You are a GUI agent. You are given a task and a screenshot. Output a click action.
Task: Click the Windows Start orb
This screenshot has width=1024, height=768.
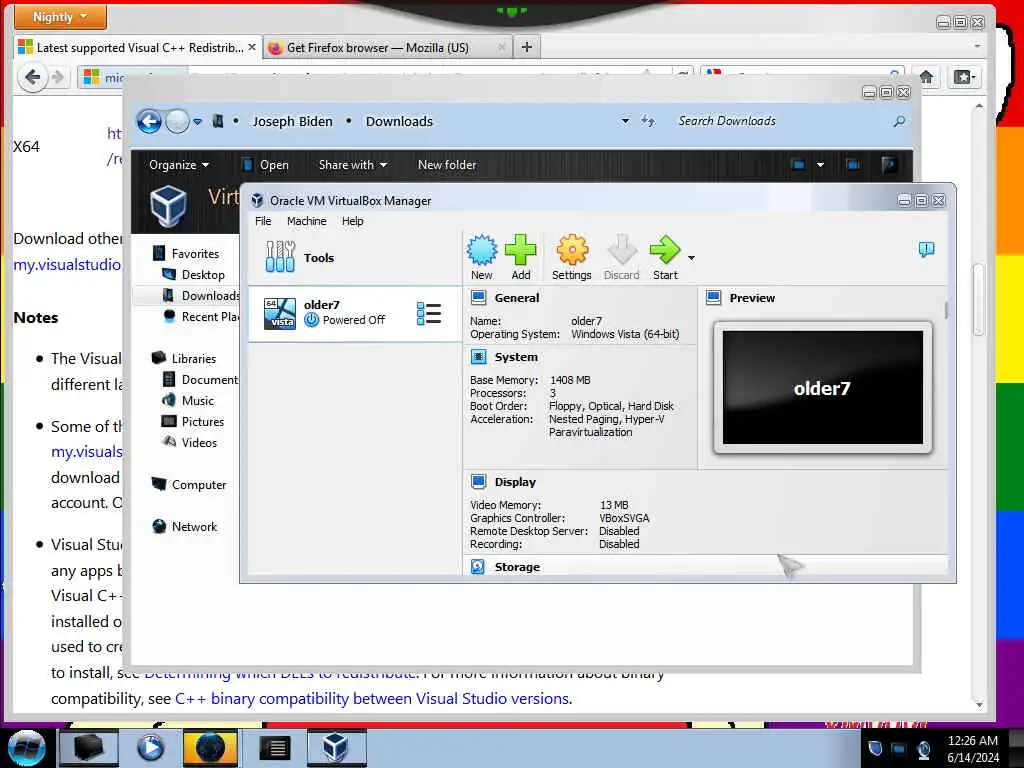(x=26, y=748)
